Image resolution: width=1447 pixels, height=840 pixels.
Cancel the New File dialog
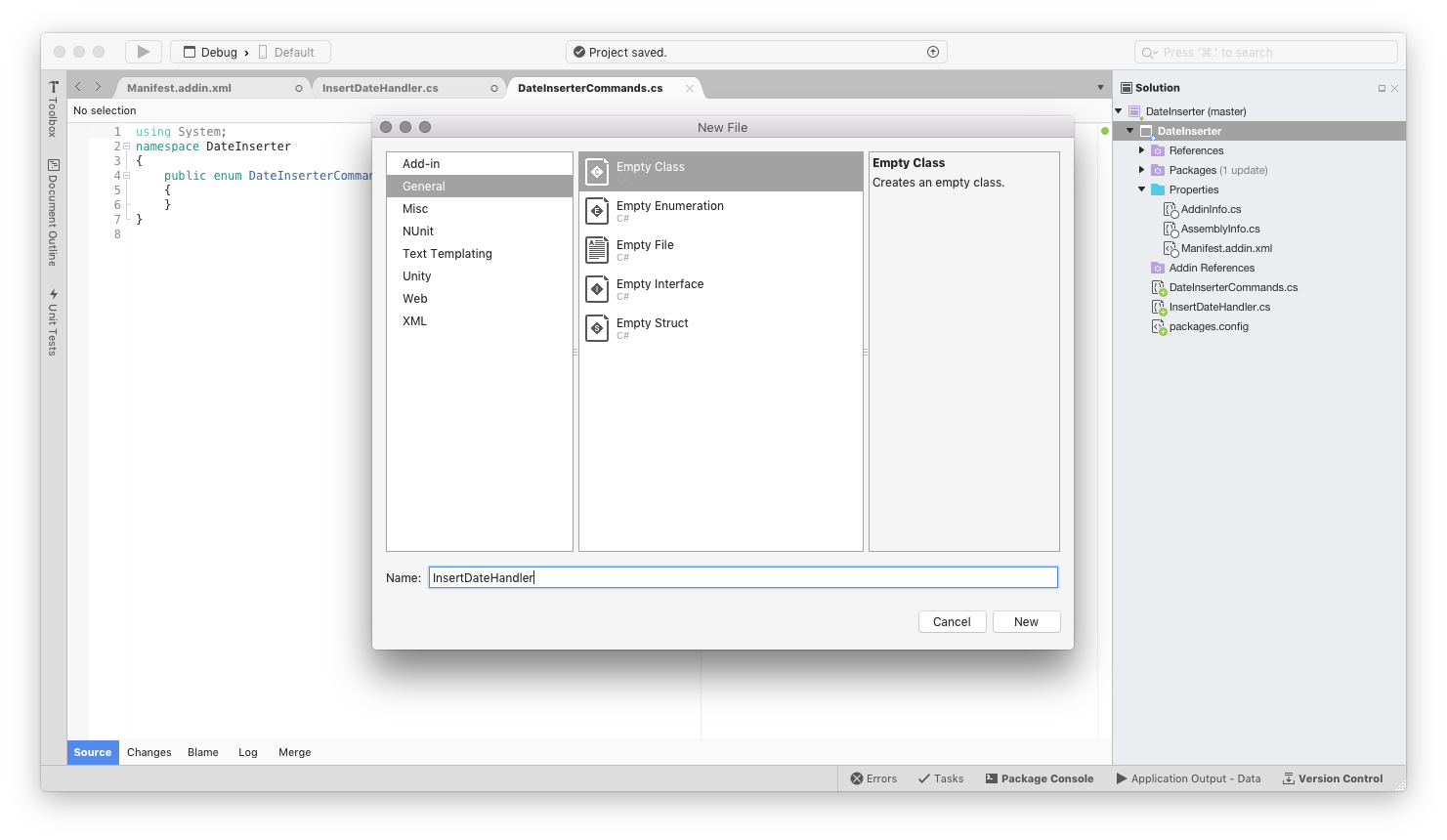pos(951,622)
